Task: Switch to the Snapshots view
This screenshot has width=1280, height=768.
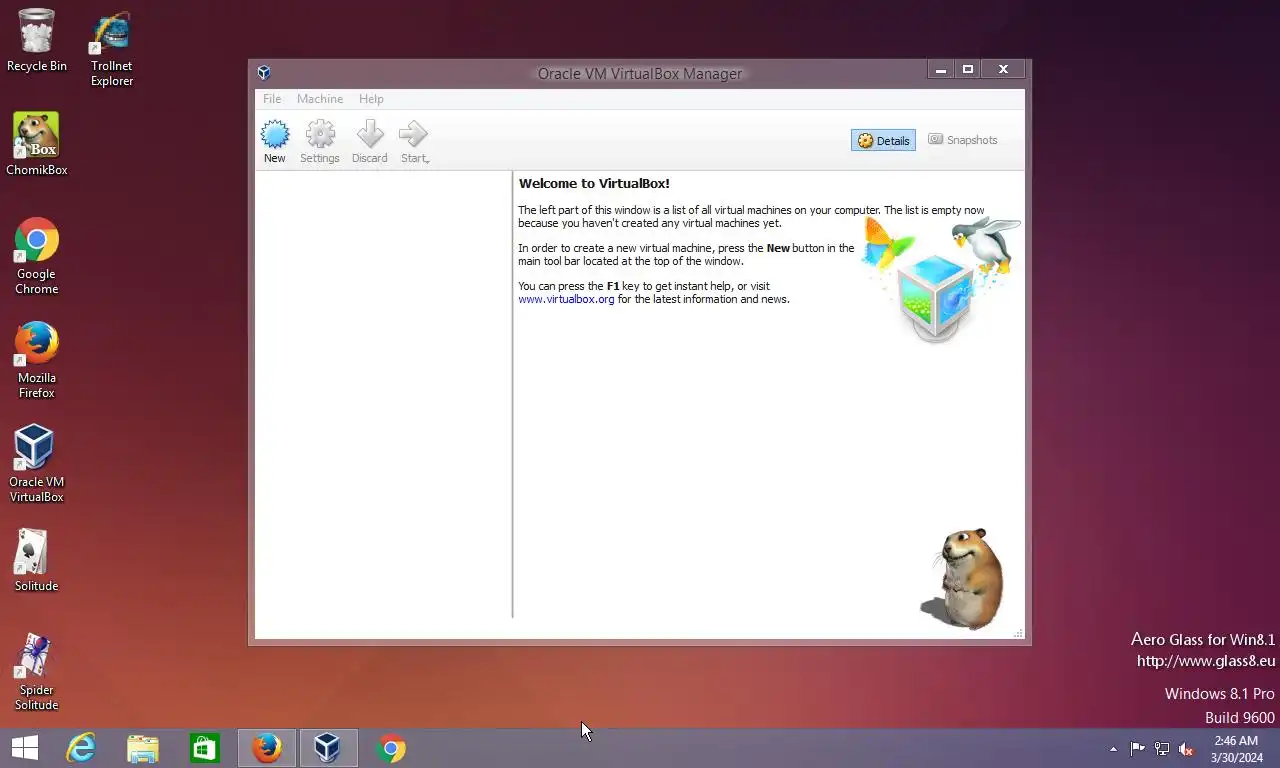Action: (962, 140)
